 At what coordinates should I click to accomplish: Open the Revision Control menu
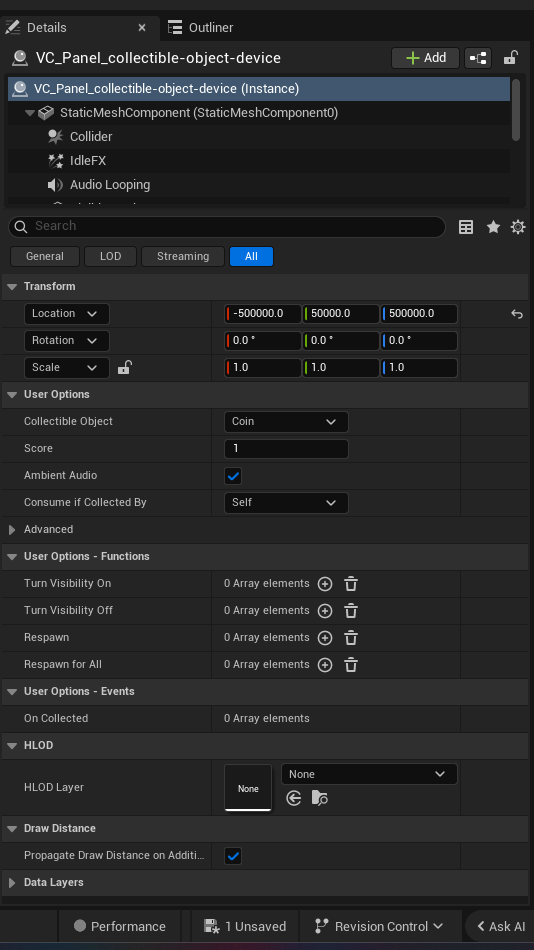coord(380,926)
